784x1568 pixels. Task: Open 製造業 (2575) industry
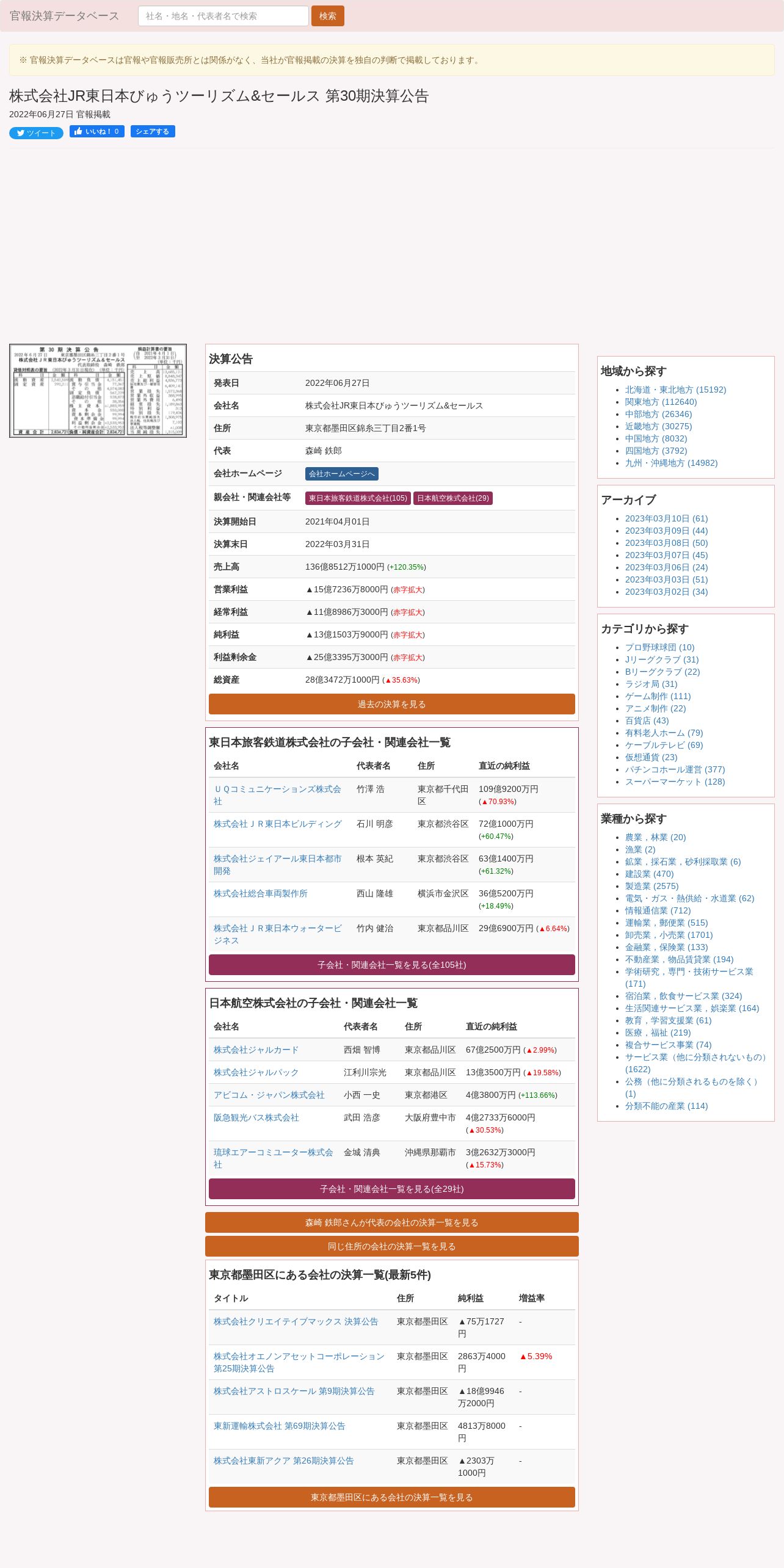[x=652, y=886]
